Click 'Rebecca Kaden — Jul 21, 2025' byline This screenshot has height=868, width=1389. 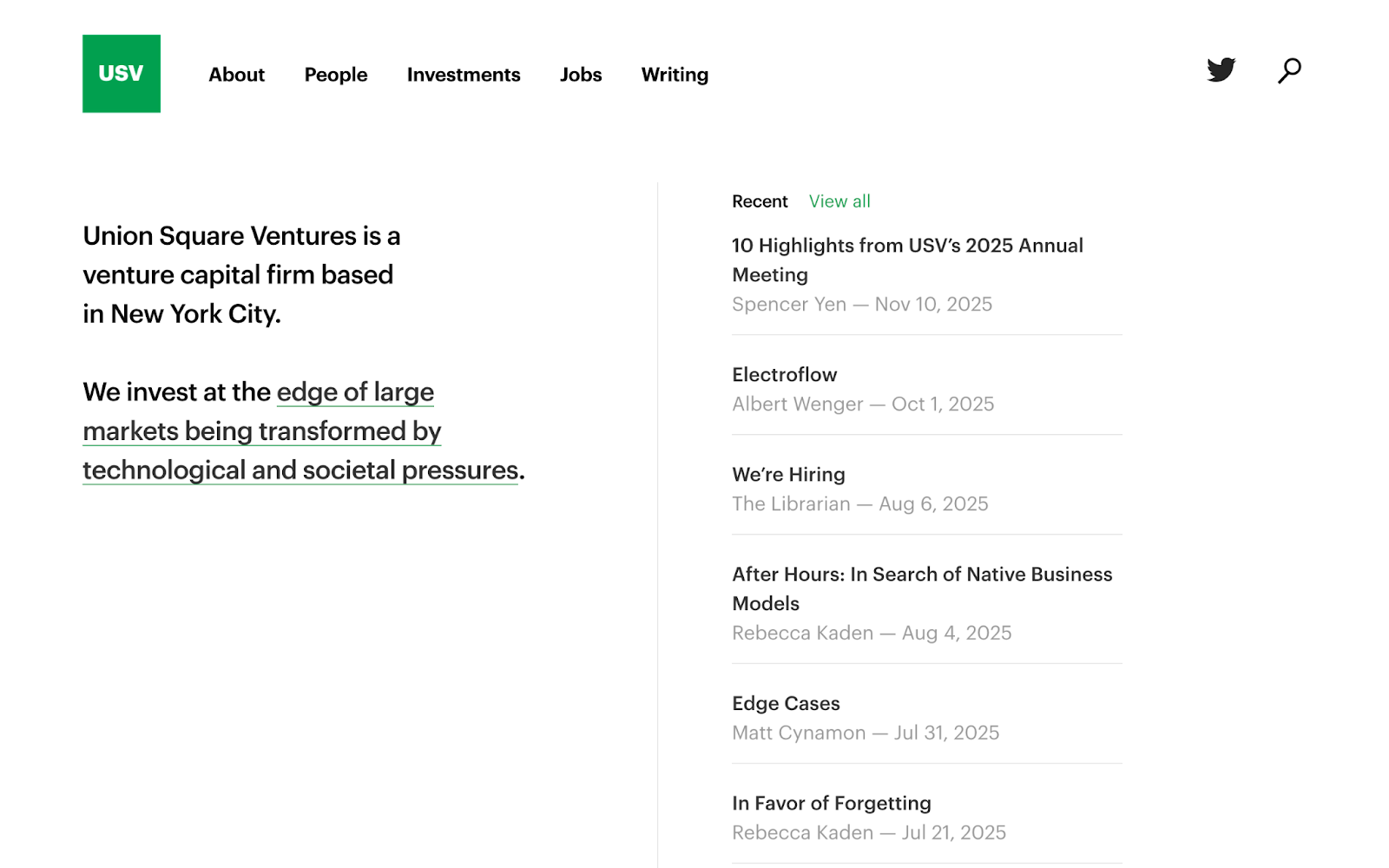(x=869, y=833)
